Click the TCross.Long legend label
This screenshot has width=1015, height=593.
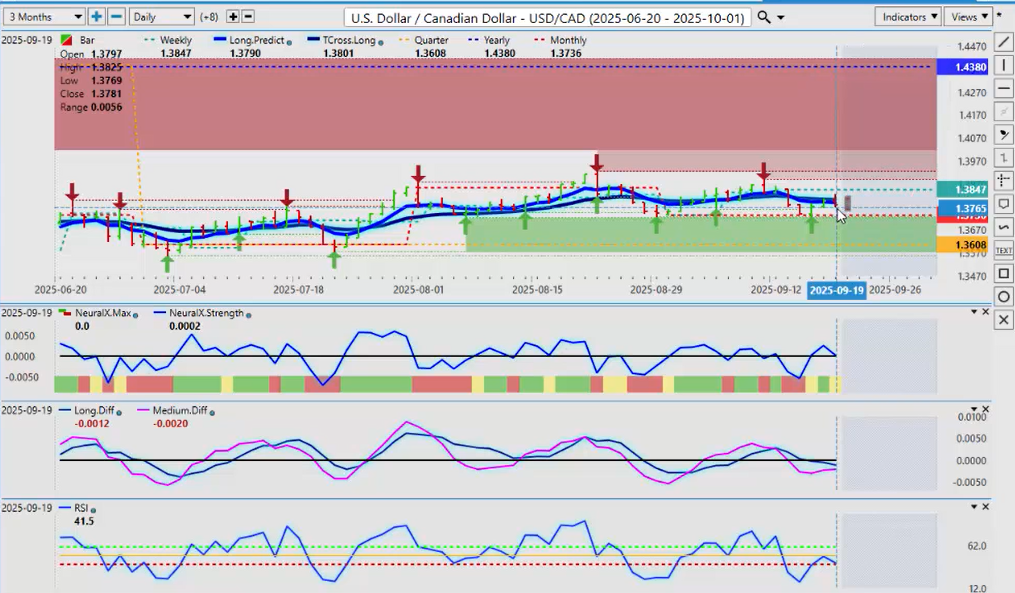tap(349, 40)
